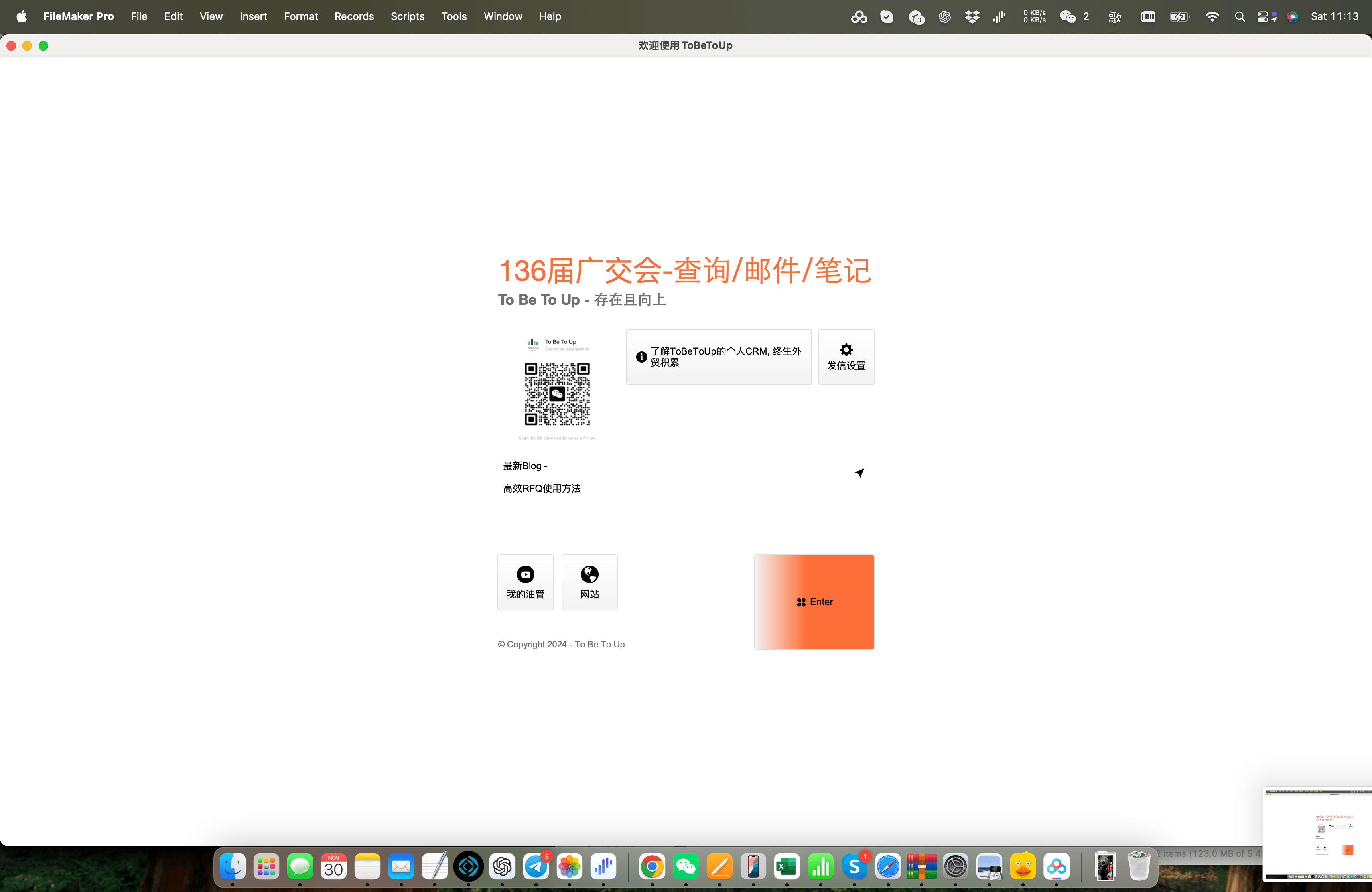Open the Help menu
Image resolution: width=1372 pixels, height=892 pixels.
click(550, 16)
